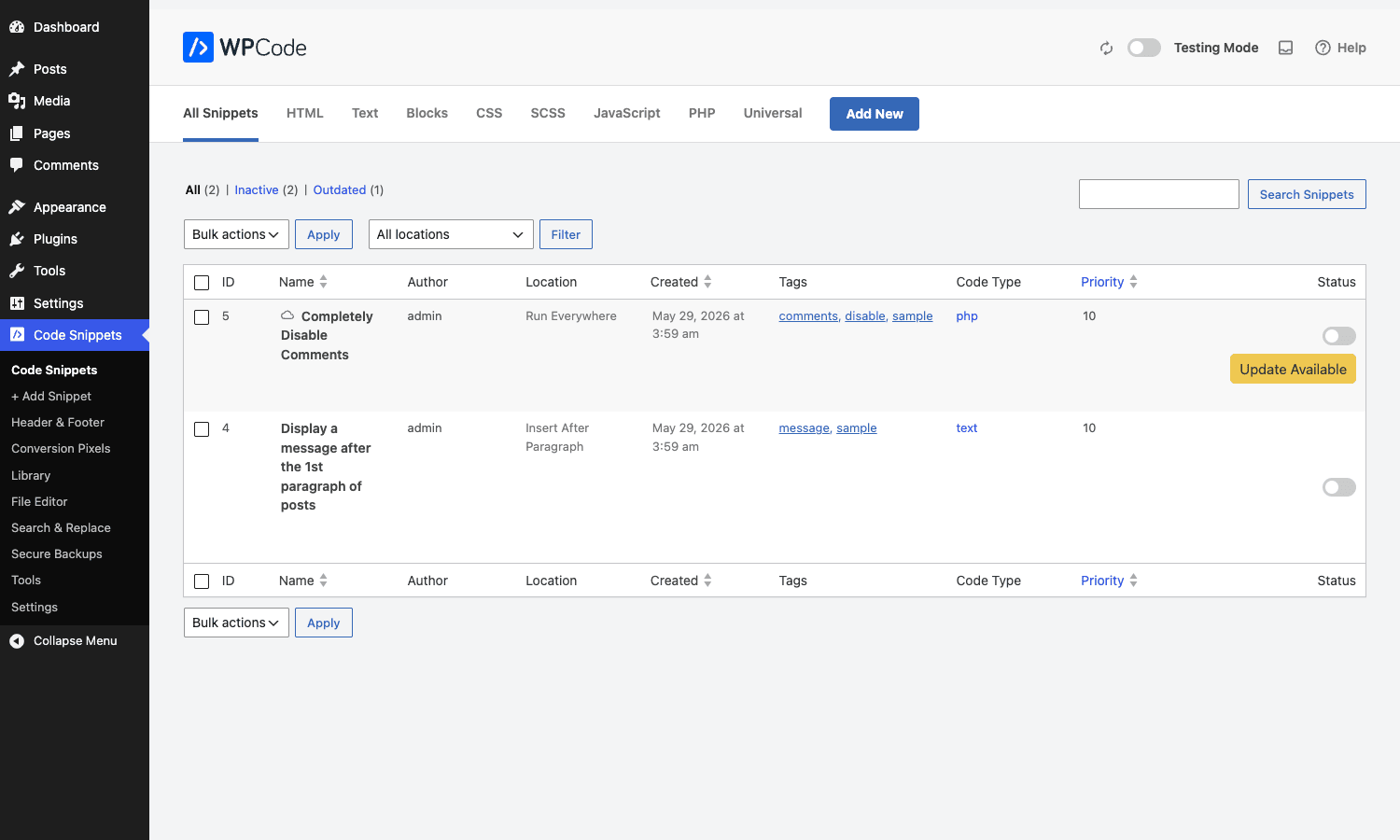1400x840 pixels.
Task: Click the Appearance brush icon
Action: 17,207
